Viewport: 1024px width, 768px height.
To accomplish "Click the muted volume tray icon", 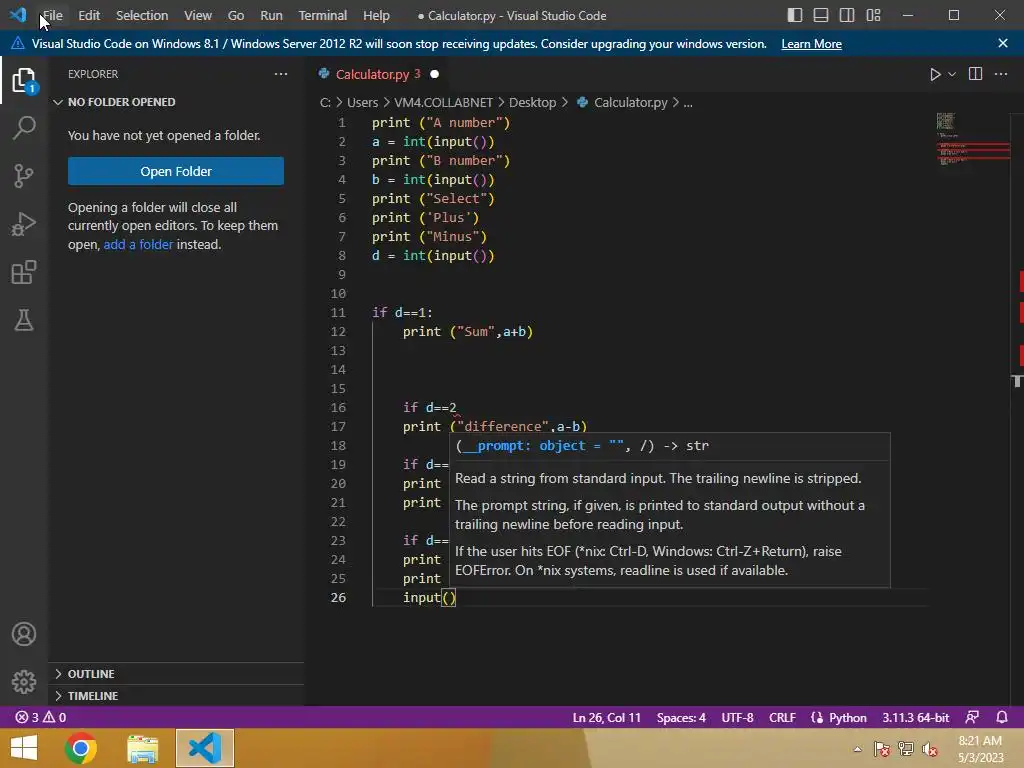I will 930,749.
